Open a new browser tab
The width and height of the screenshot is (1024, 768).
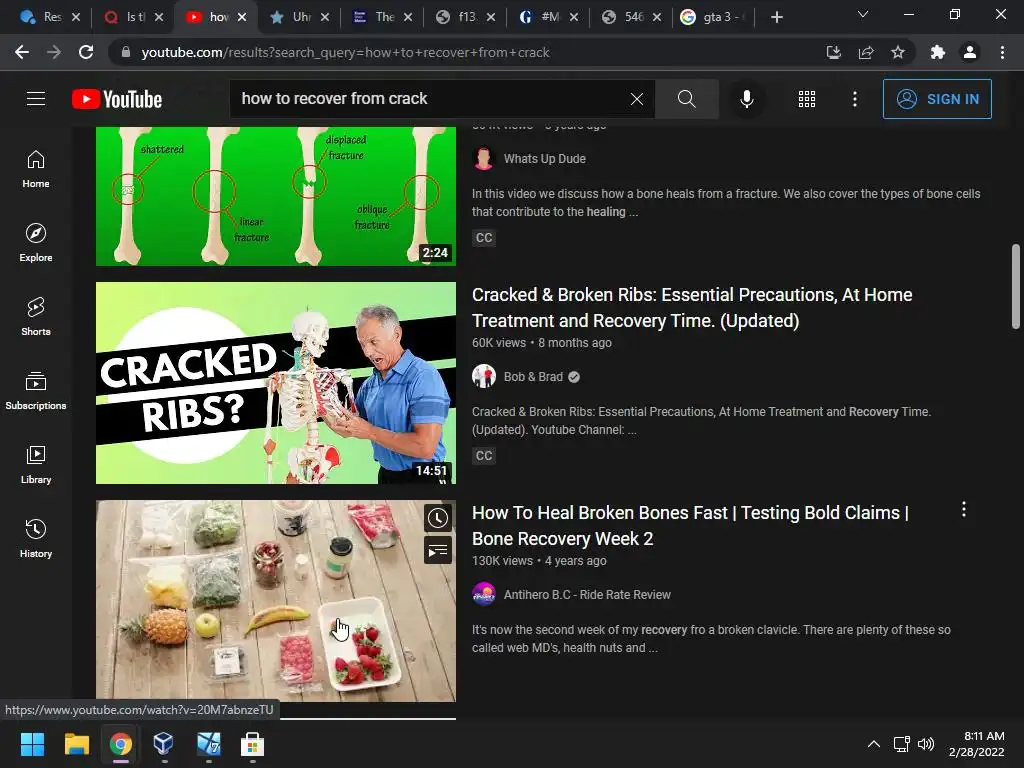tap(776, 17)
